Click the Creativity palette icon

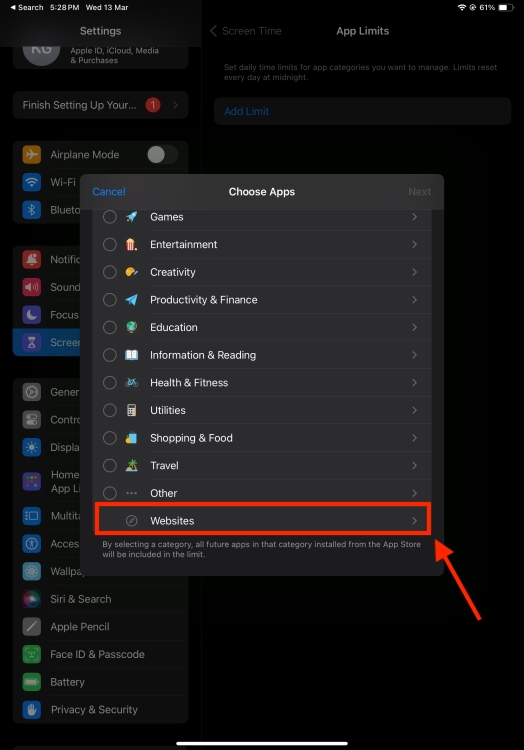point(131,272)
